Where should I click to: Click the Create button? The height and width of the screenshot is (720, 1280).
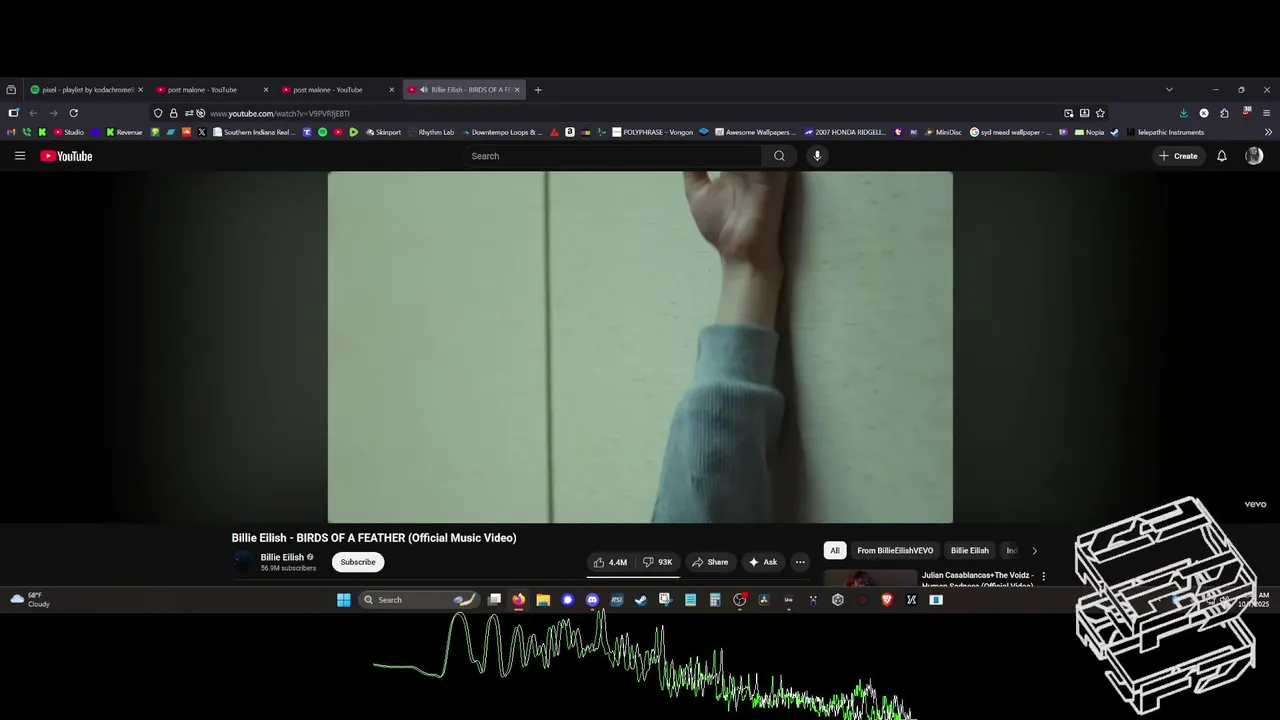1178,156
